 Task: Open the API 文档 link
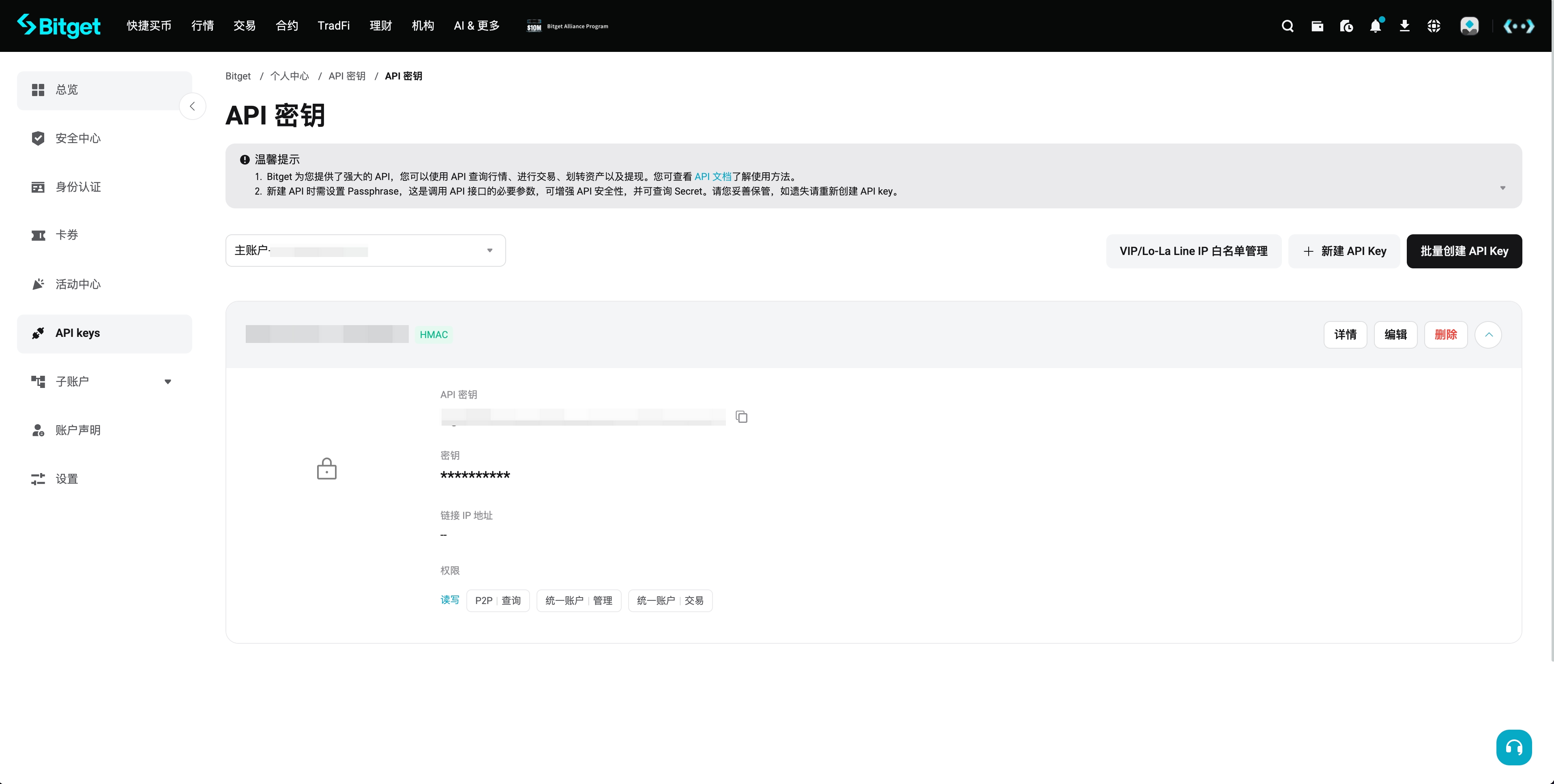click(713, 177)
